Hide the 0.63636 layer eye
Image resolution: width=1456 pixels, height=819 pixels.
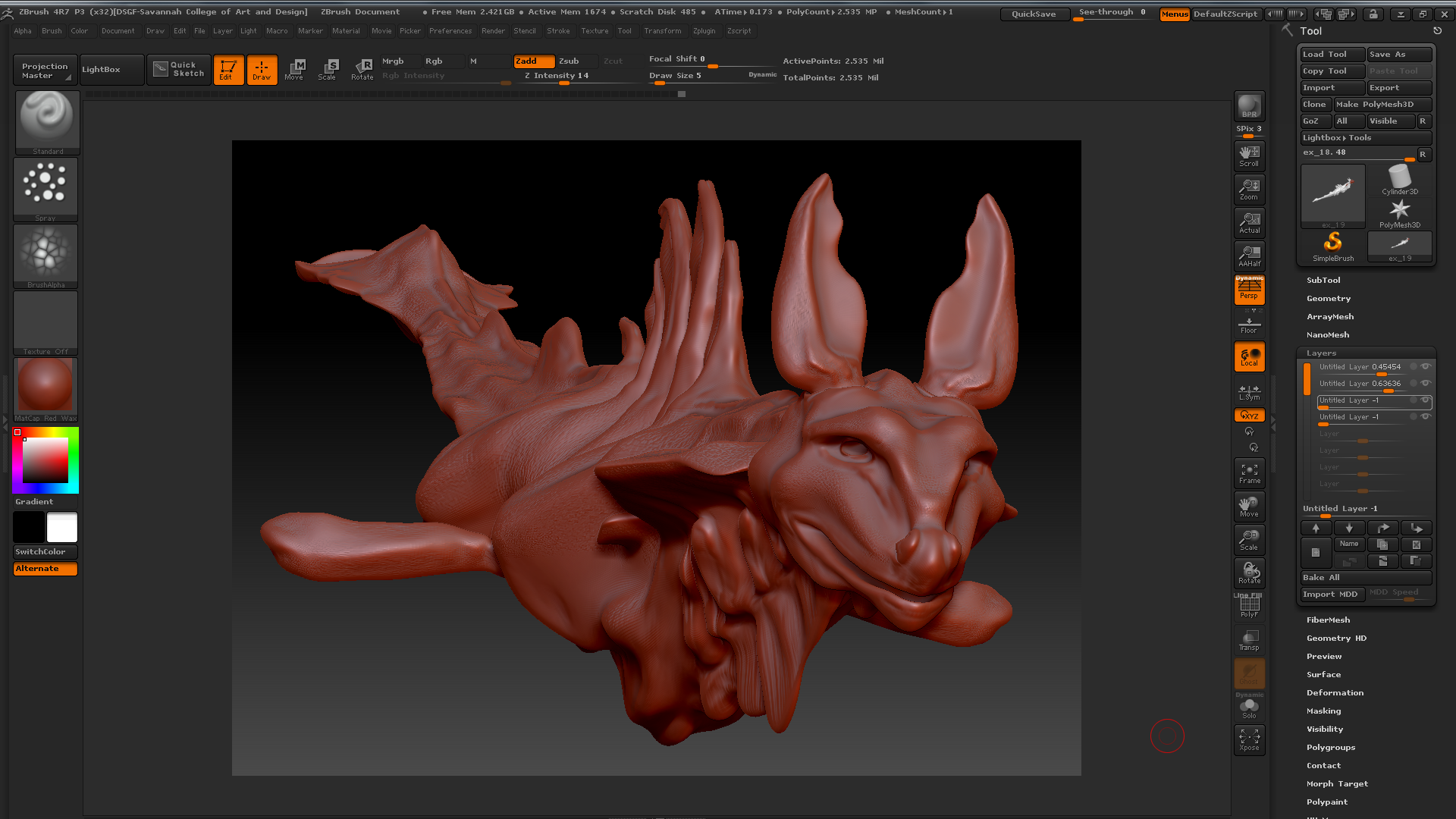pyautogui.click(x=1426, y=384)
